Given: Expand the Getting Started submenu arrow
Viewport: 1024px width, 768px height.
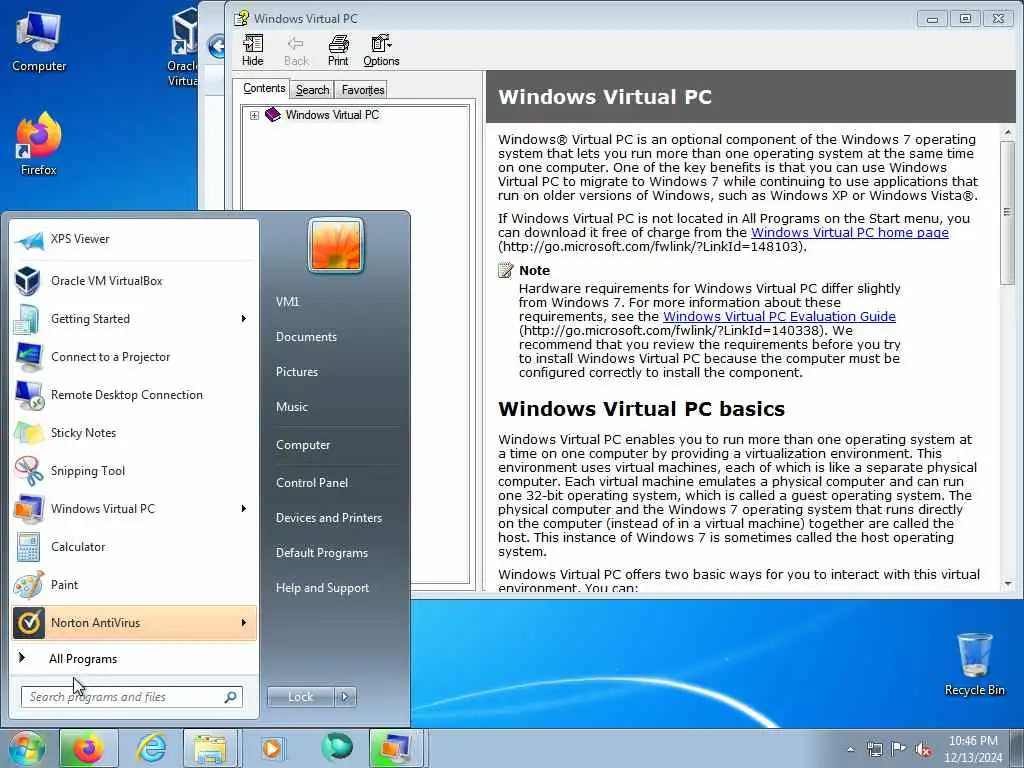Looking at the screenshot, I should point(244,319).
